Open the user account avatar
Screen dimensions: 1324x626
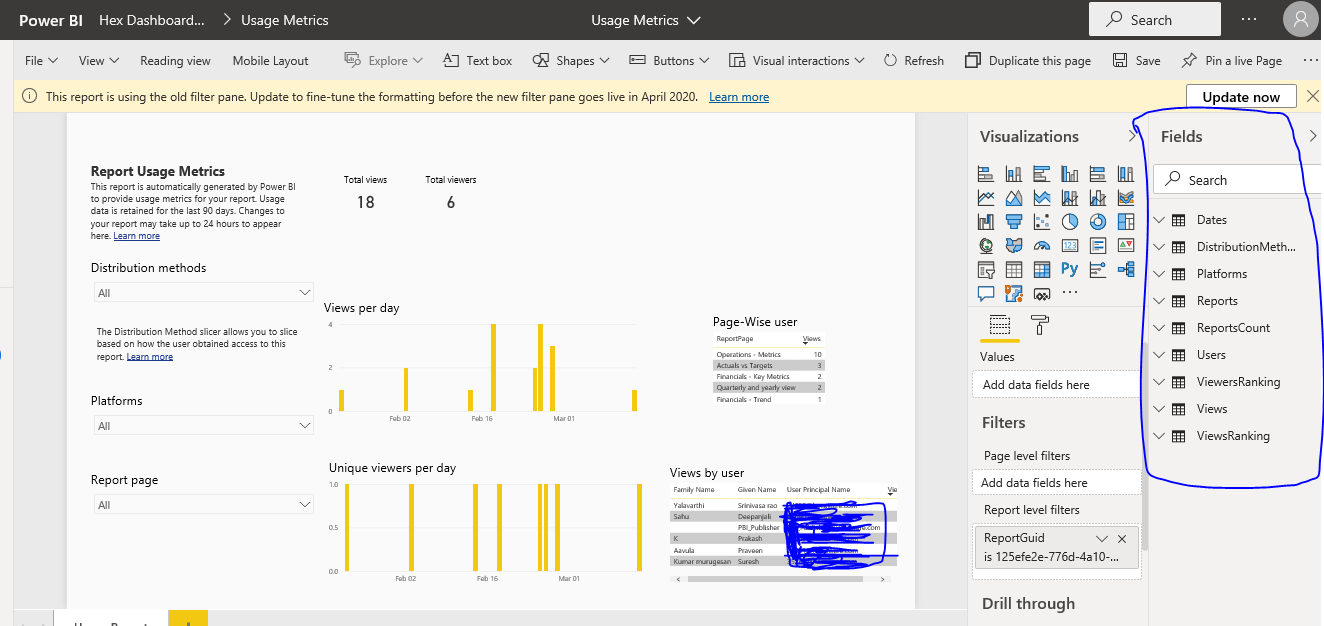click(x=1300, y=20)
